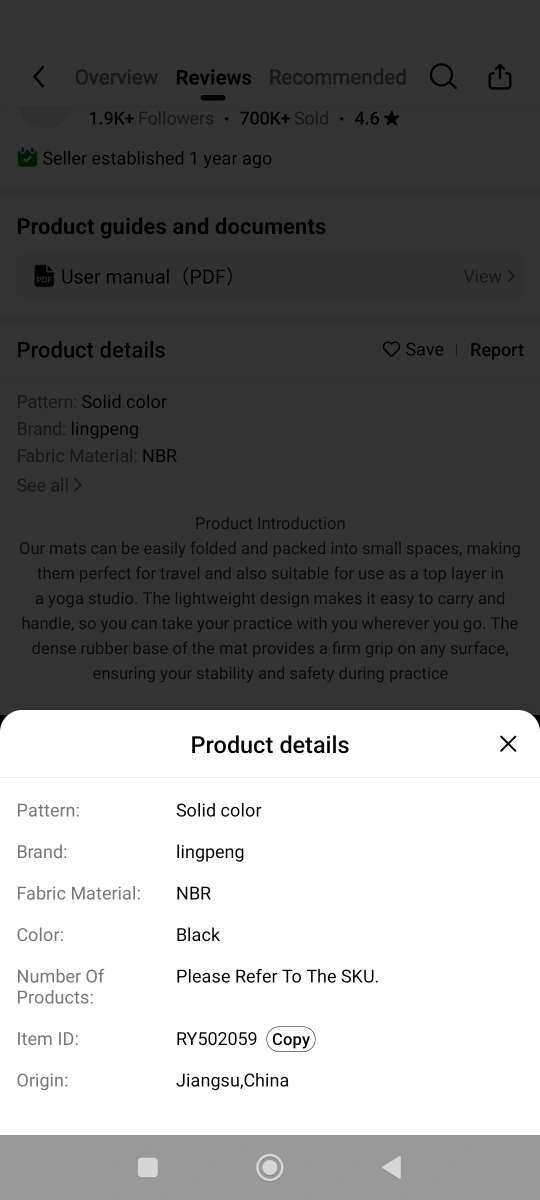The image size is (540, 1200).
Task: Tap the Android home button
Action: point(270,1167)
